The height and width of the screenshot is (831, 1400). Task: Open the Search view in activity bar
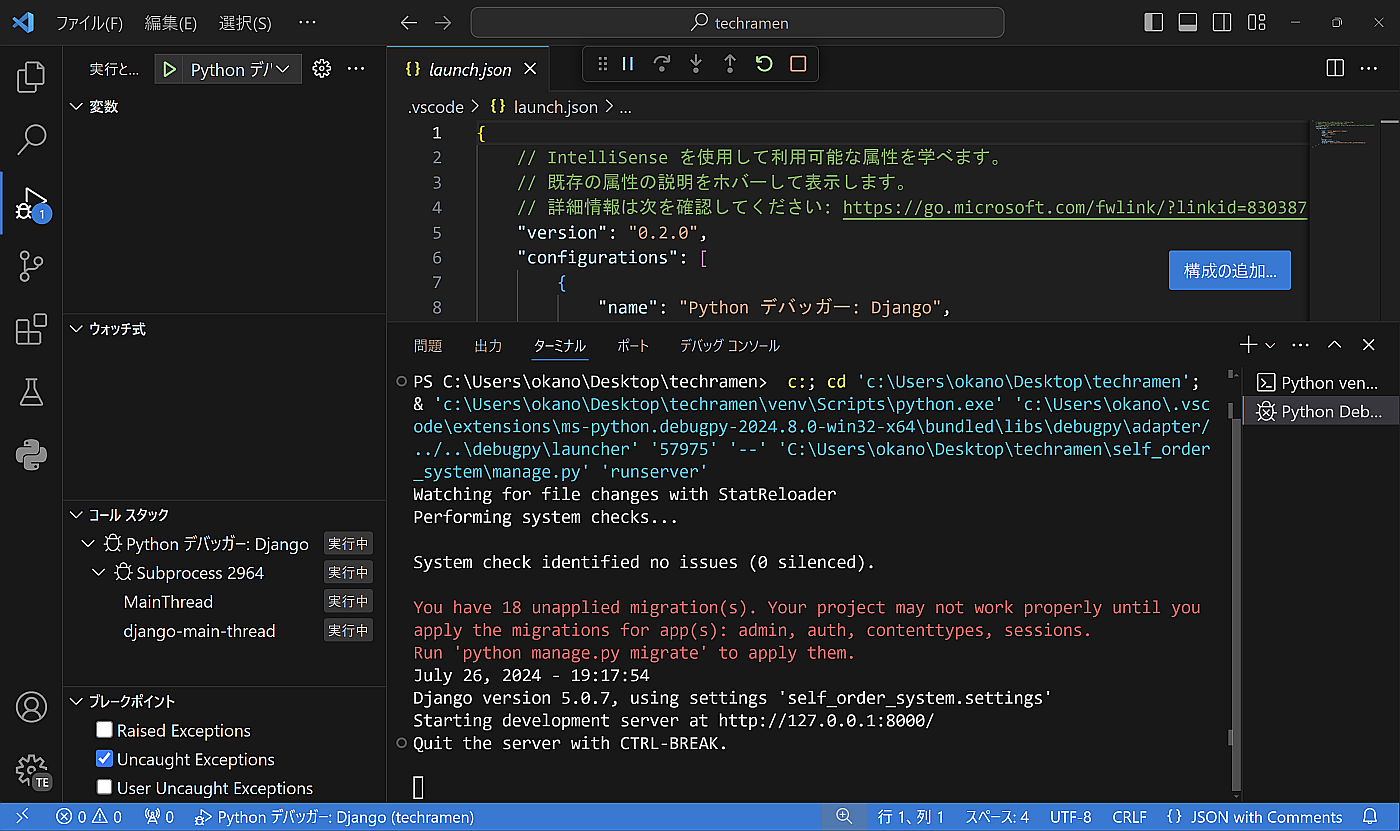tap(31, 139)
